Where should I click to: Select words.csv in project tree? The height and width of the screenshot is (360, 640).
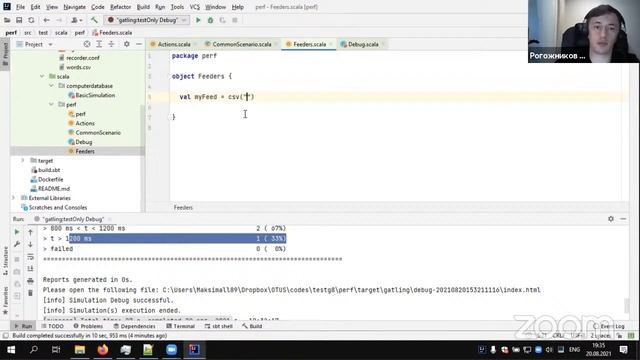pos(78,67)
